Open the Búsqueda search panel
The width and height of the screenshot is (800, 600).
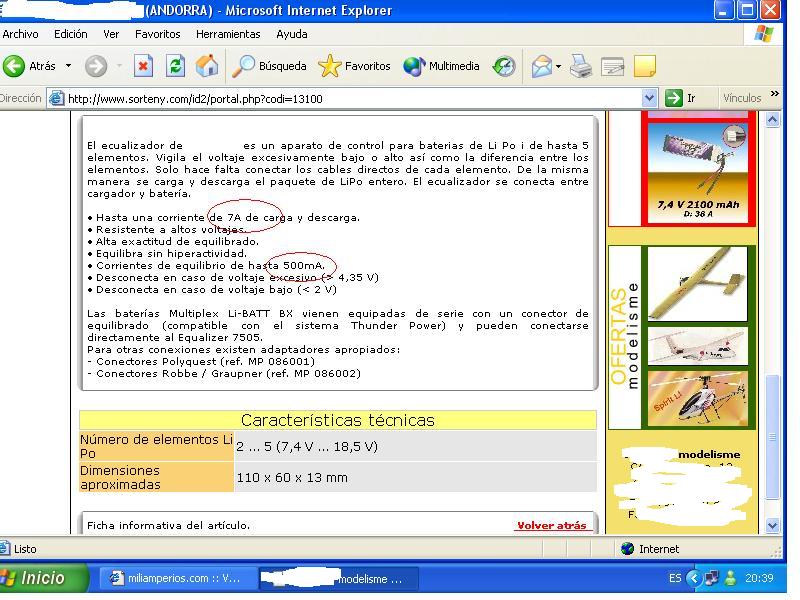coord(269,66)
